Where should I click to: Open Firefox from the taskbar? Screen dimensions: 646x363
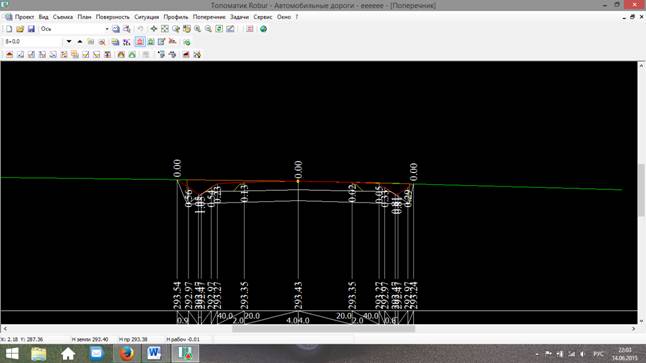(126, 354)
